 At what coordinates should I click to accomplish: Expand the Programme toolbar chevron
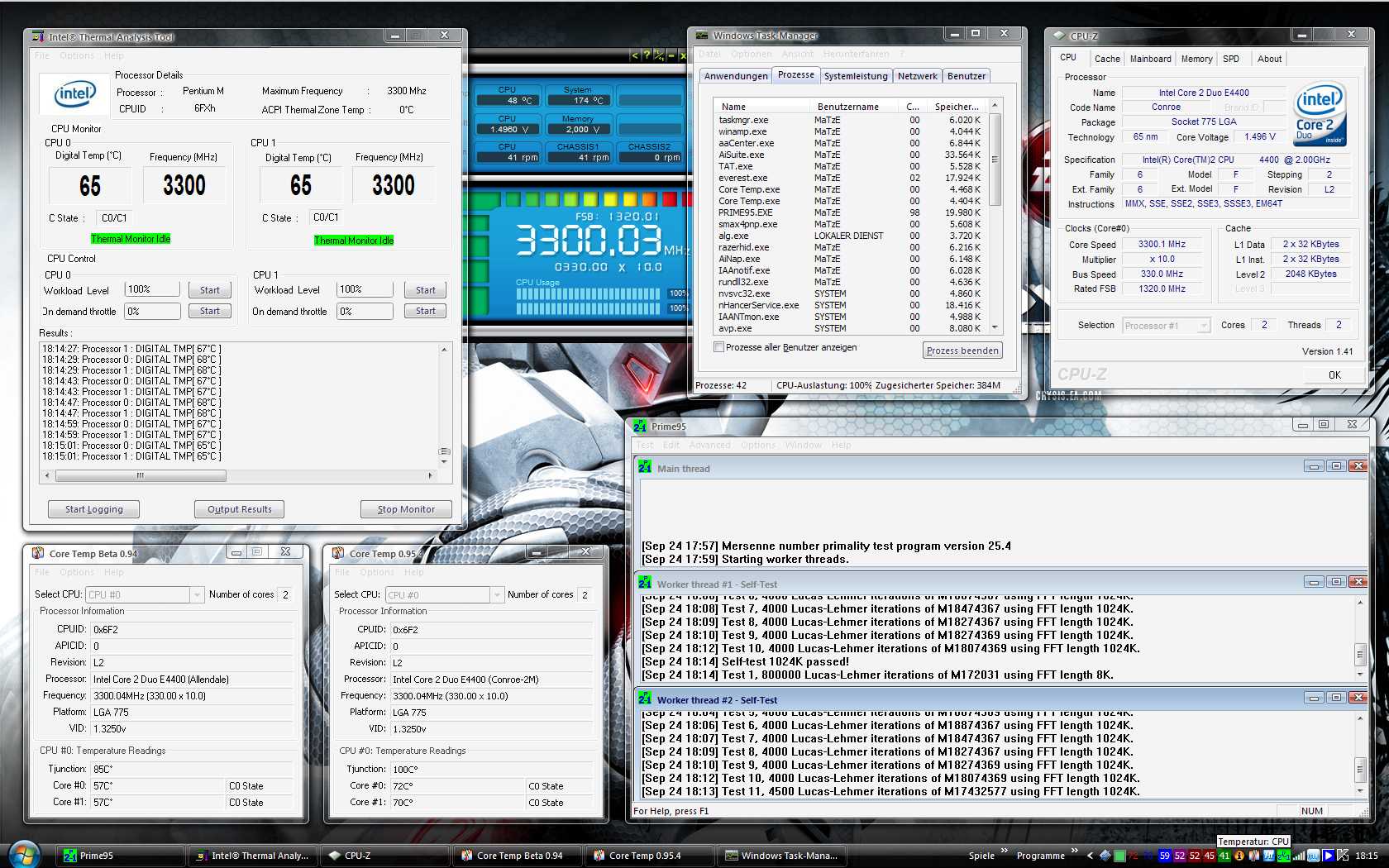tap(1075, 851)
